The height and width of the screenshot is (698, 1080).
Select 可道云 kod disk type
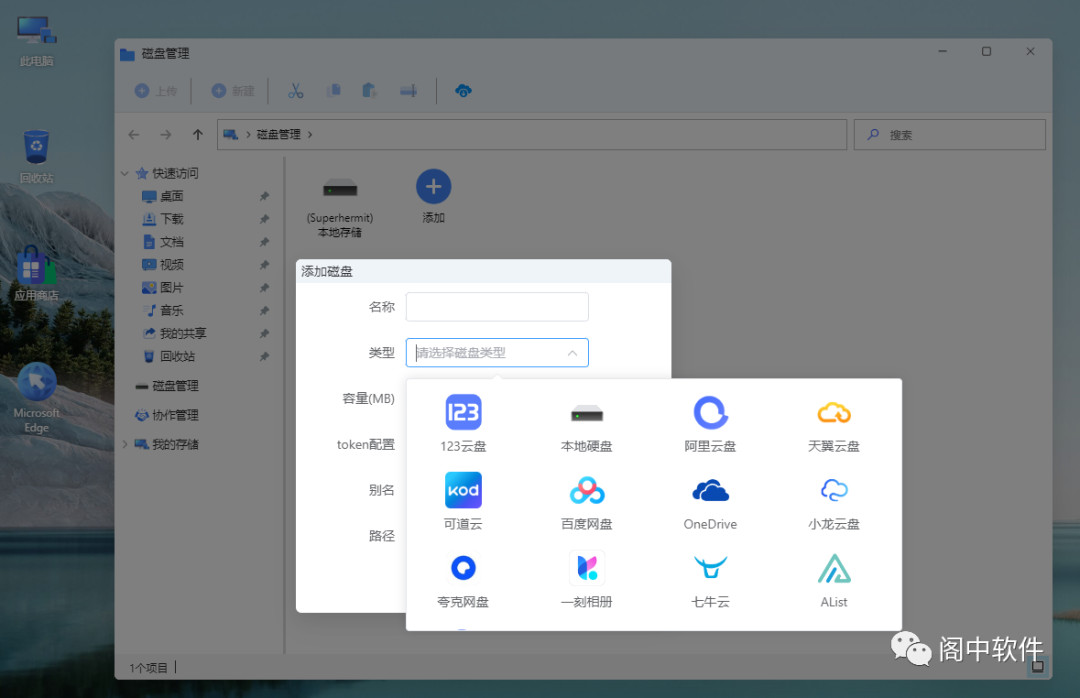click(463, 502)
